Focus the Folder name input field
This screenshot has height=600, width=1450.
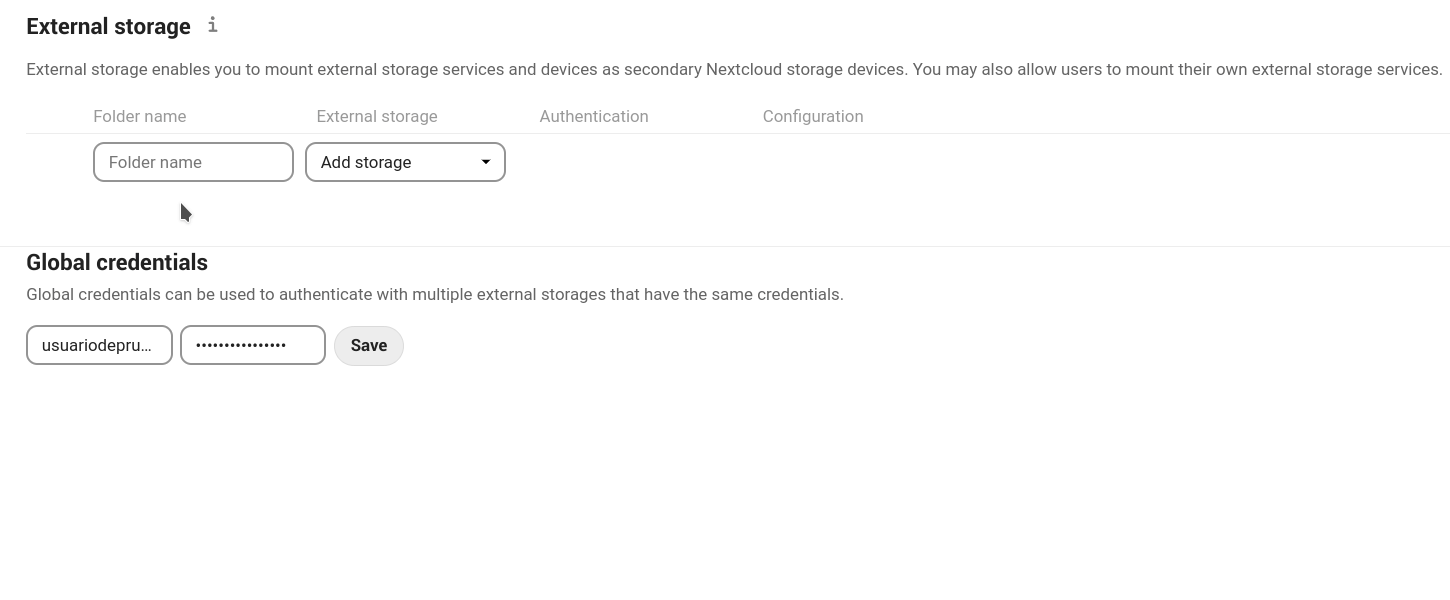tap(193, 162)
